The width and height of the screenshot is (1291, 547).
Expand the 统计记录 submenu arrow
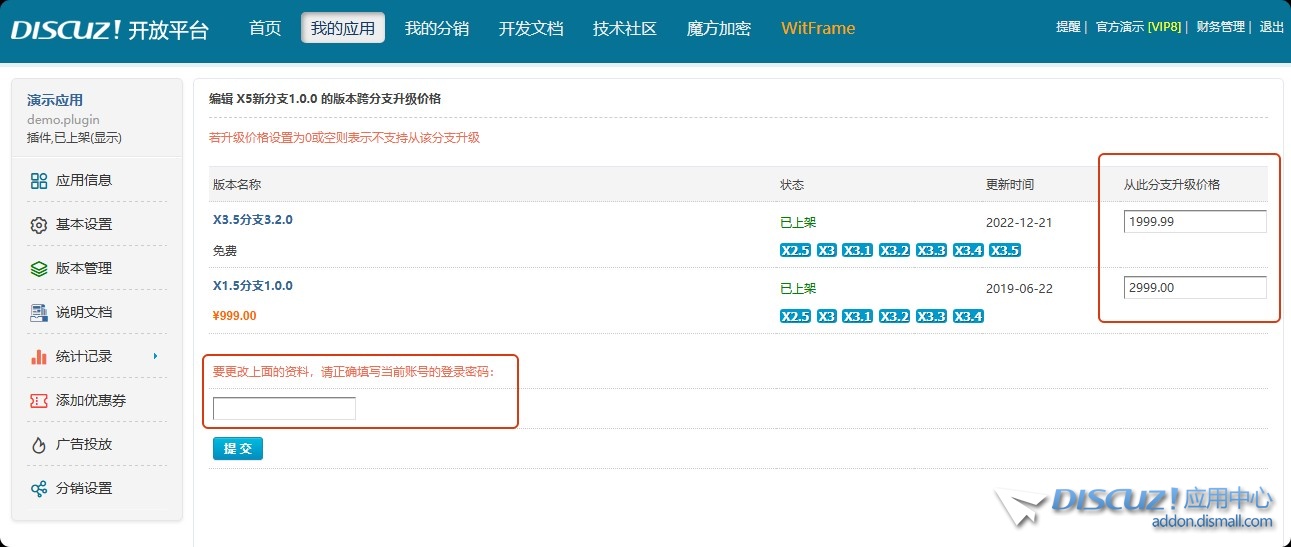tap(155, 356)
